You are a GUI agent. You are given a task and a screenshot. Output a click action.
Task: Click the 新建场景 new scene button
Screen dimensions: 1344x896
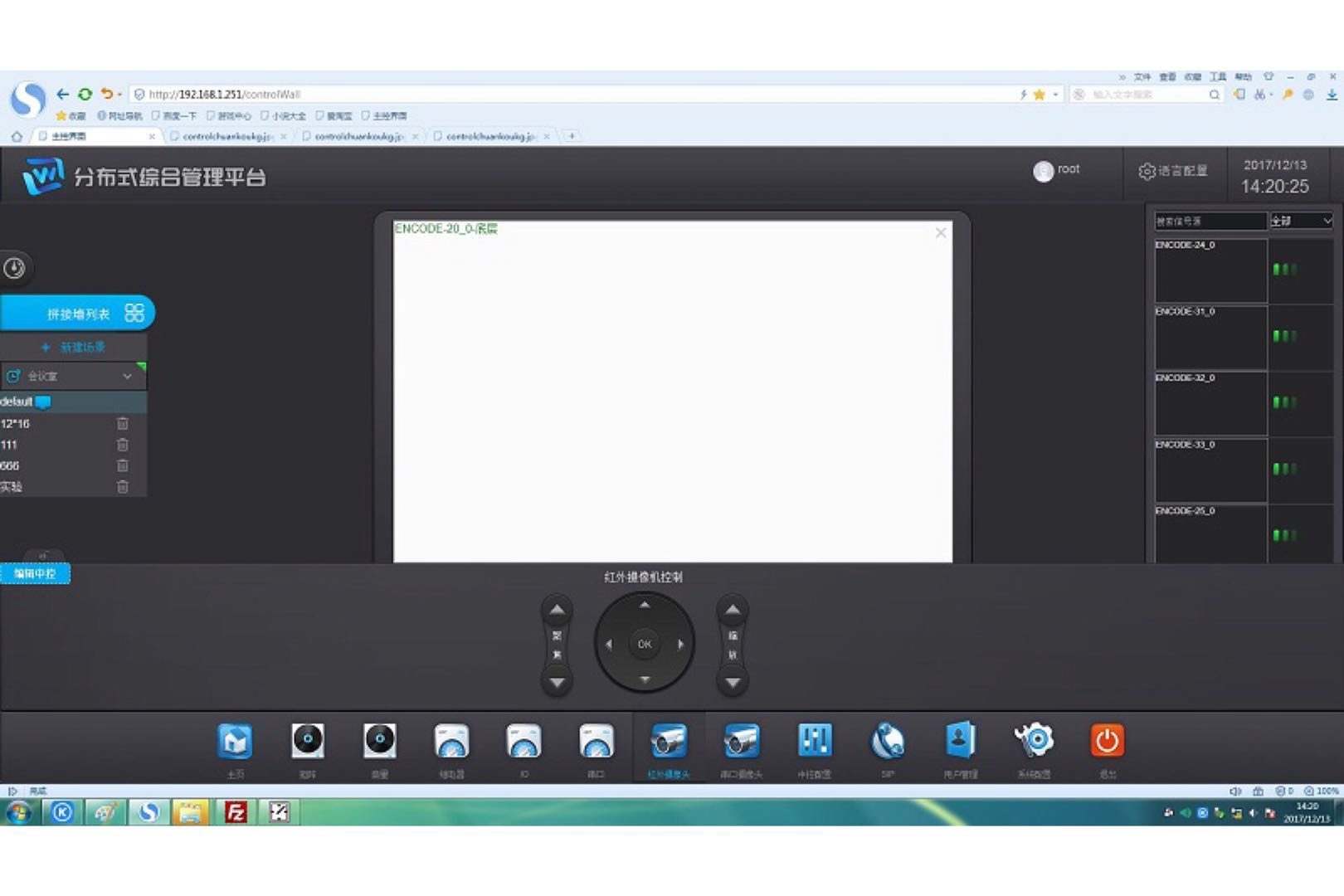(74, 347)
